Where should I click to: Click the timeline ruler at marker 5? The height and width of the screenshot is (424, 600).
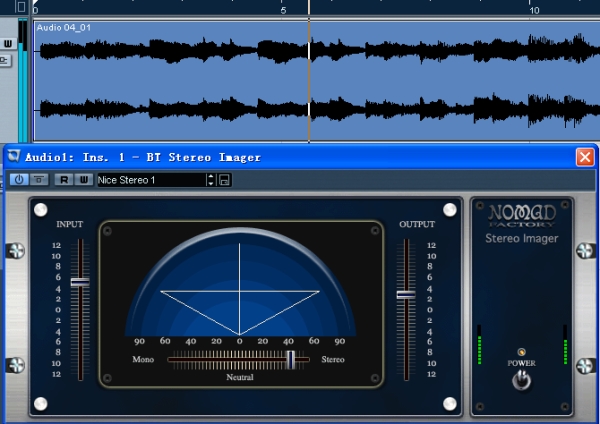tap(283, 10)
